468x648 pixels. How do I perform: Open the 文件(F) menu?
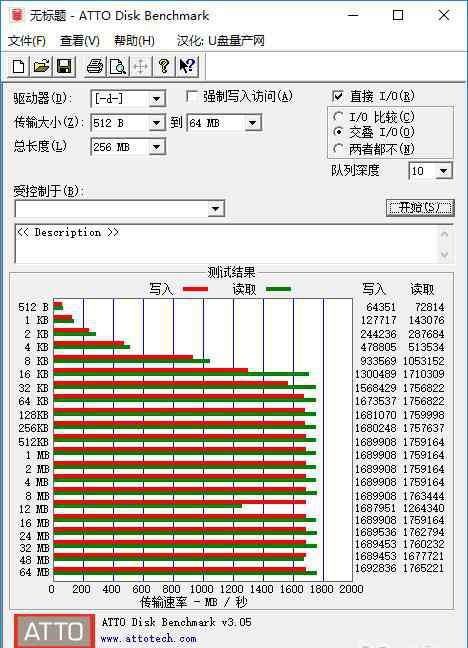point(27,40)
